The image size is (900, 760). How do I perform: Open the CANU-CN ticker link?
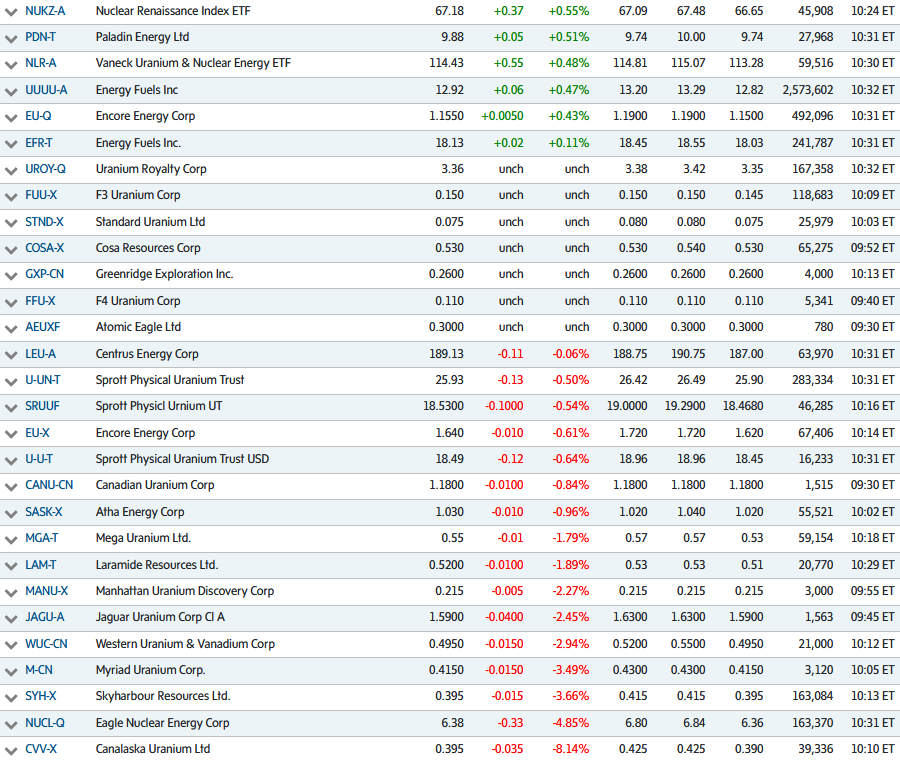point(49,485)
